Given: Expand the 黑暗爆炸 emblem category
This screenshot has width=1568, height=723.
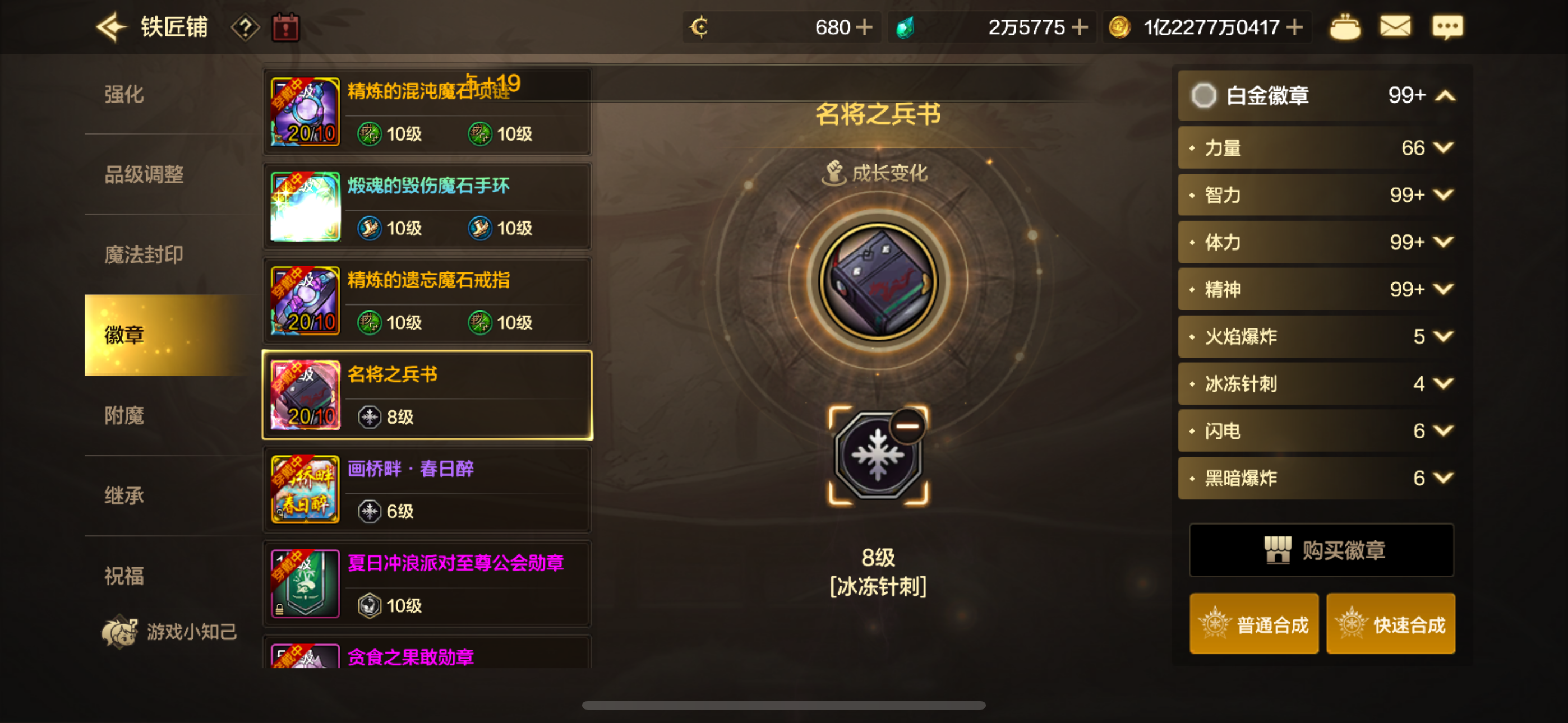Looking at the screenshot, I should click(x=1317, y=478).
